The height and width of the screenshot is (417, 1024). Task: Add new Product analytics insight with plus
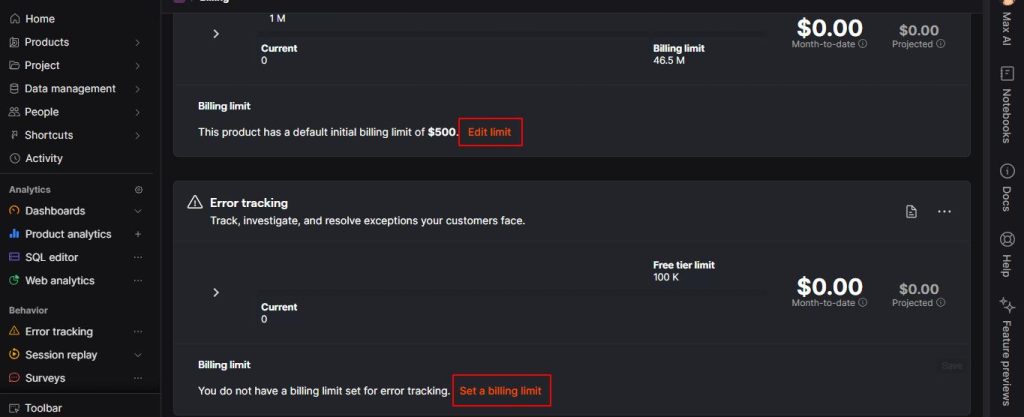[138, 234]
